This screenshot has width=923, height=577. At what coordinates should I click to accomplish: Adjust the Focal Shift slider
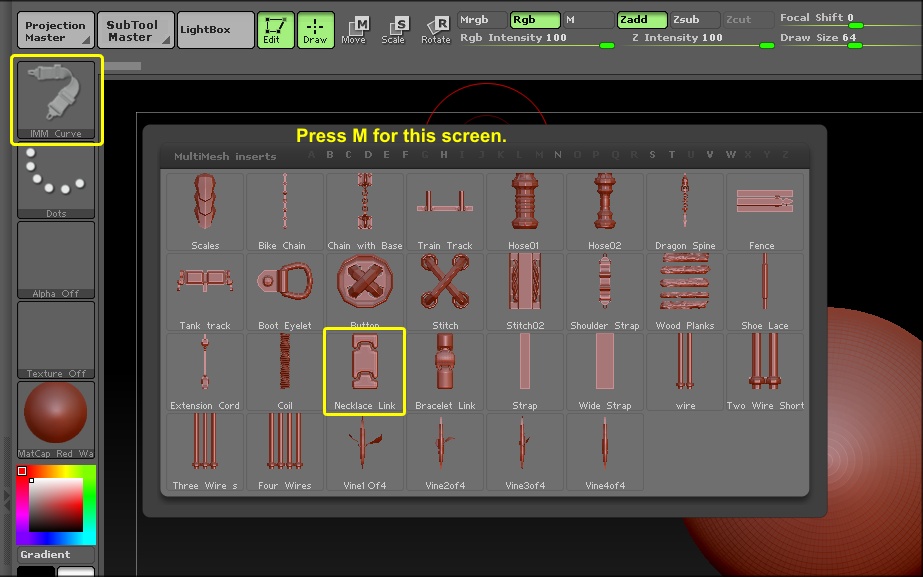point(851,19)
